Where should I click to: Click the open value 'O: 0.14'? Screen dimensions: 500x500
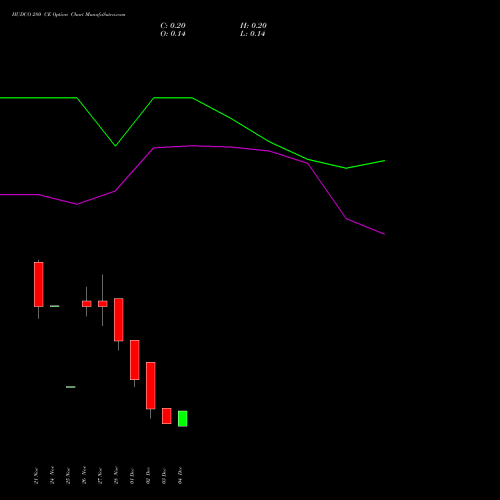tap(173, 34)
